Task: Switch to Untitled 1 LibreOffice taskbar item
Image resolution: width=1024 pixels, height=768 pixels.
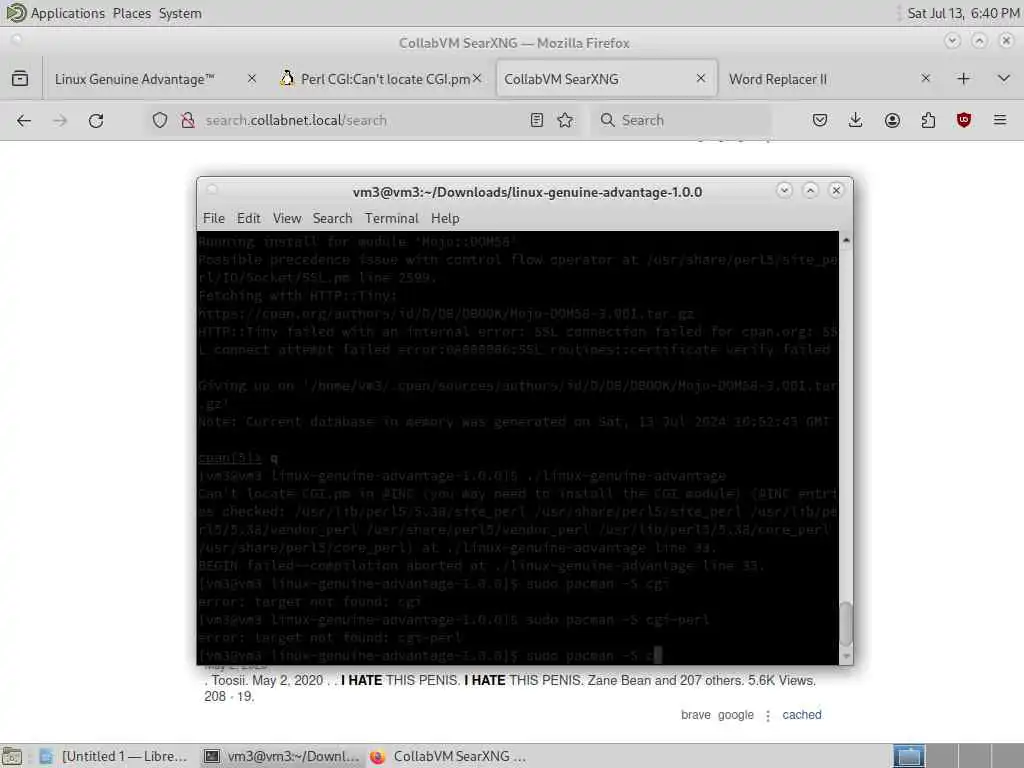Action: click(112, 756)
